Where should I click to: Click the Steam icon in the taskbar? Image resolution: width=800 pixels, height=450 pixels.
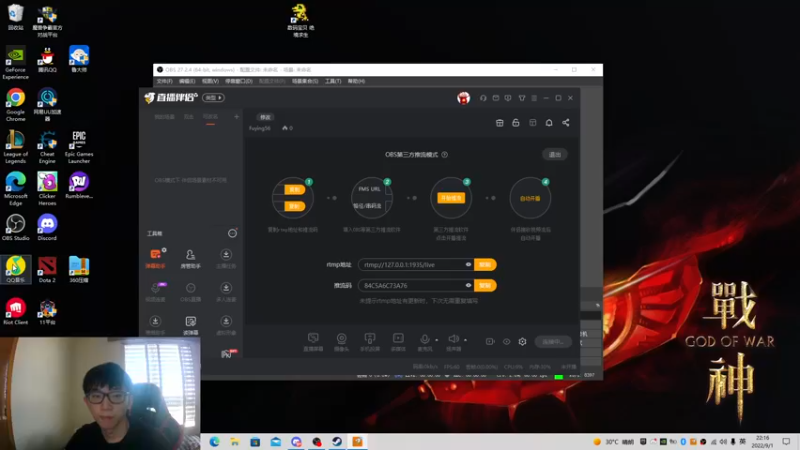click(x=337, y=442)
